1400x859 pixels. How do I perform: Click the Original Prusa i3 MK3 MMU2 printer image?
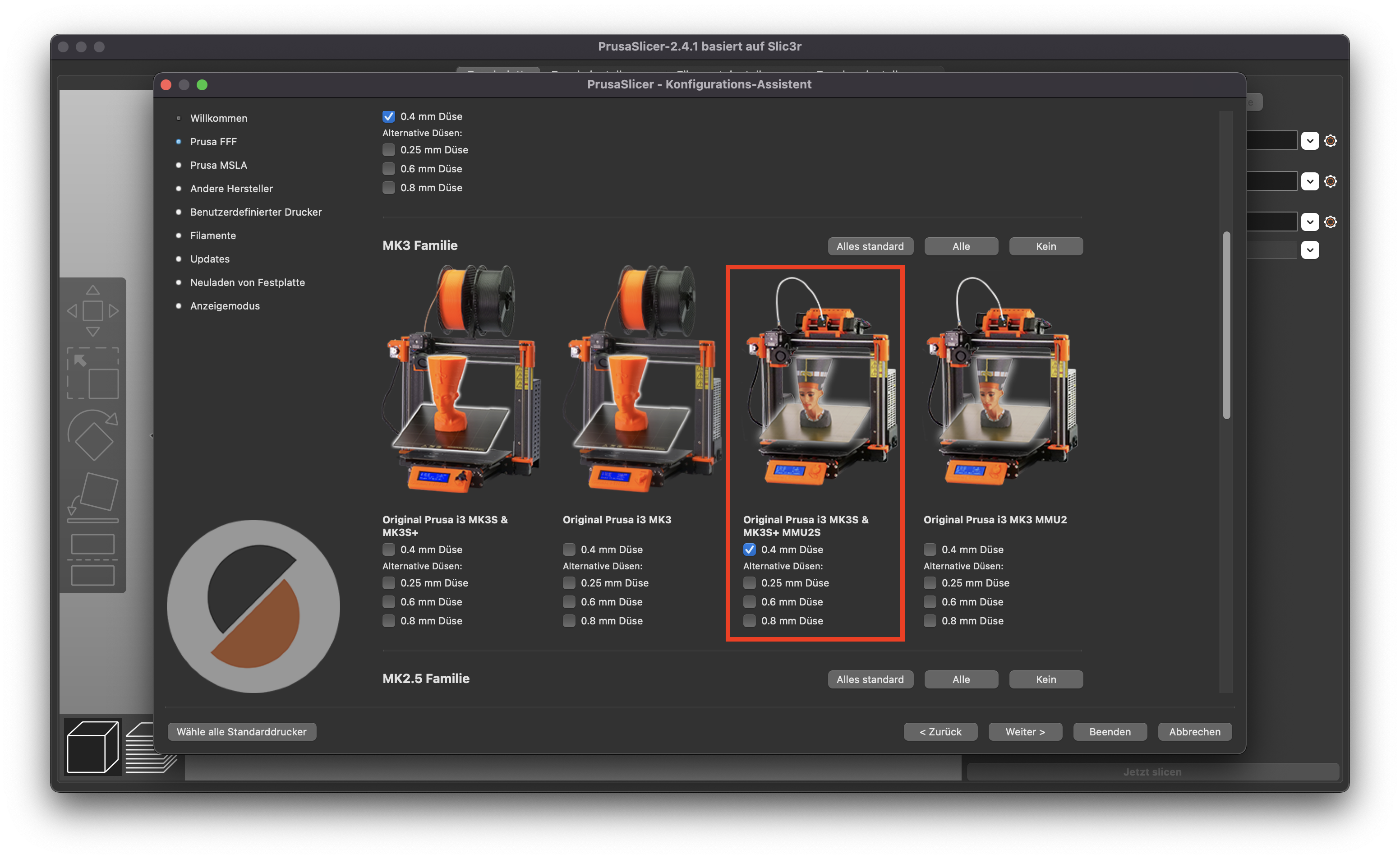coord(1002,381)
